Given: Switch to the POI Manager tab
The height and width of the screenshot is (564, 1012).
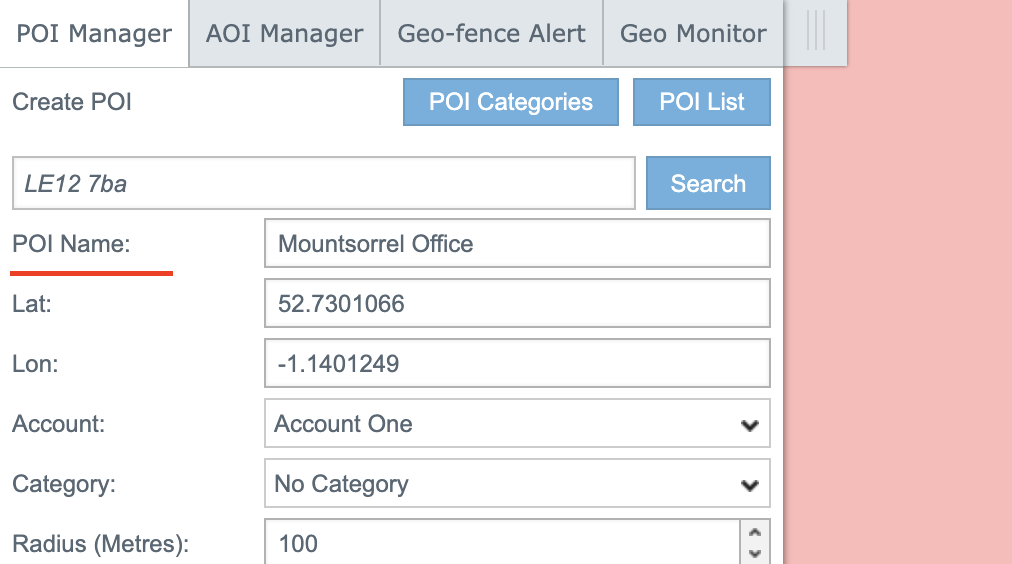Looking at the screenshot, I should tap(94, 33).
